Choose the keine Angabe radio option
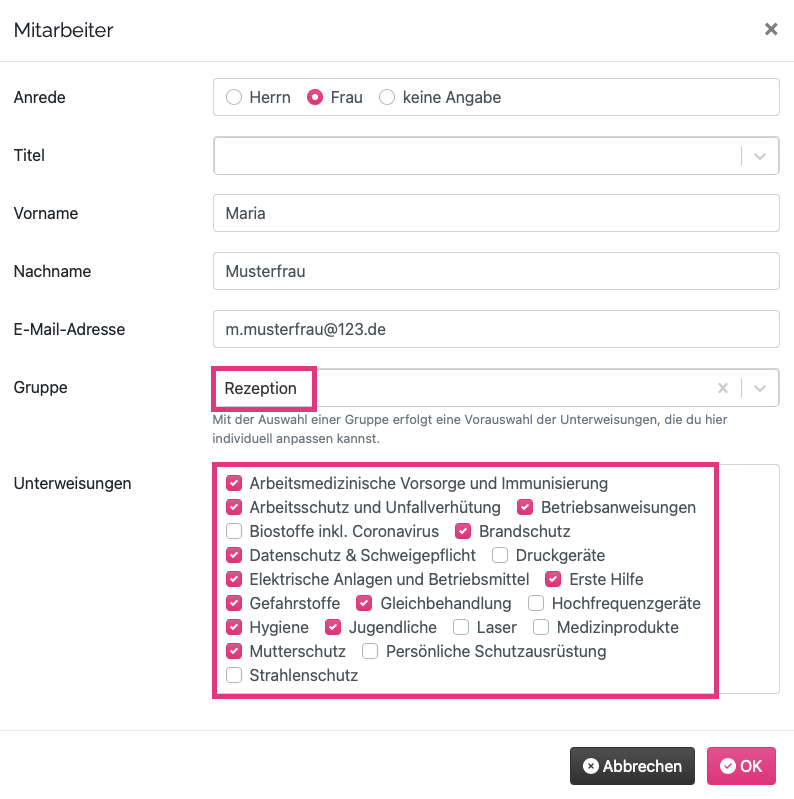The image size is (794, 799). [x=387, y=97]
